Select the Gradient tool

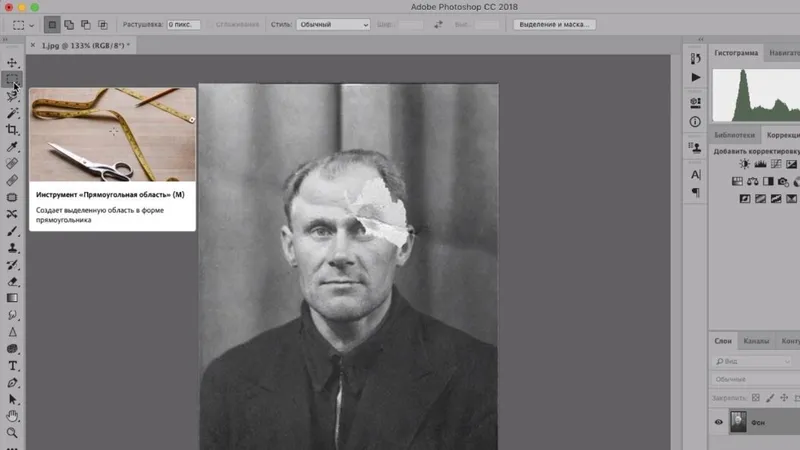tap(12, 298)
